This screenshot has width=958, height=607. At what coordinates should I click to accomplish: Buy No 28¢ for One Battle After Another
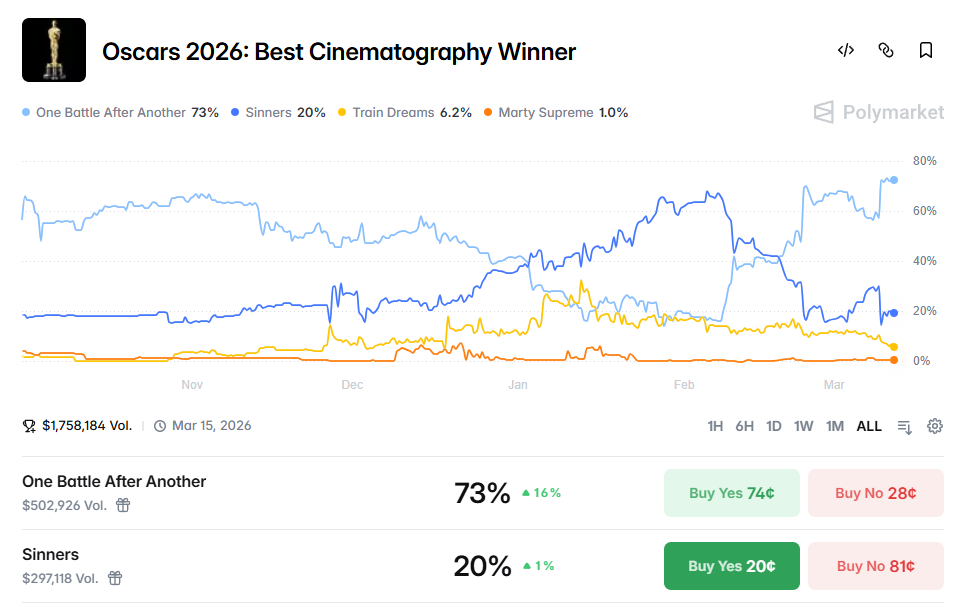pyautogui.click(x=875, y=493)
